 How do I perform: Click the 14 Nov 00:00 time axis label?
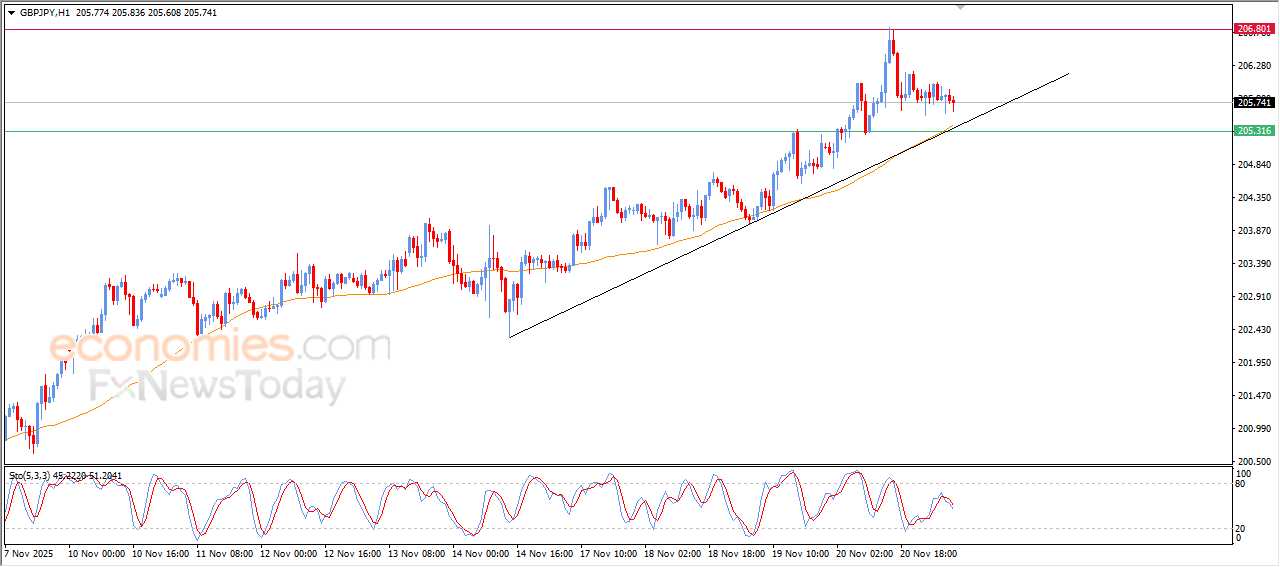[x=482, y=552]
